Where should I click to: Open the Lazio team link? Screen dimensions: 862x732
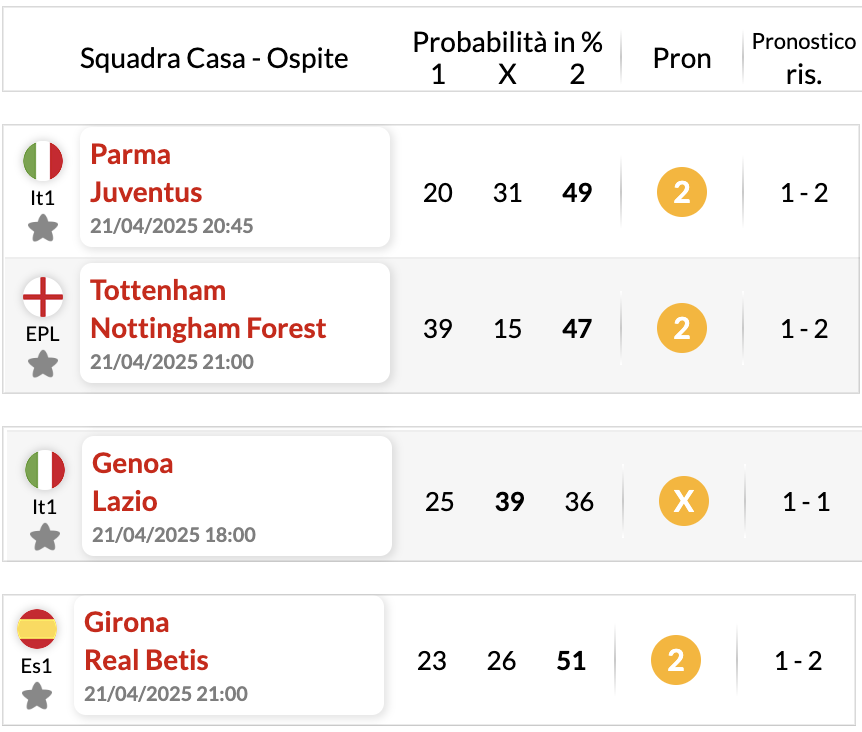click(125, 501)
